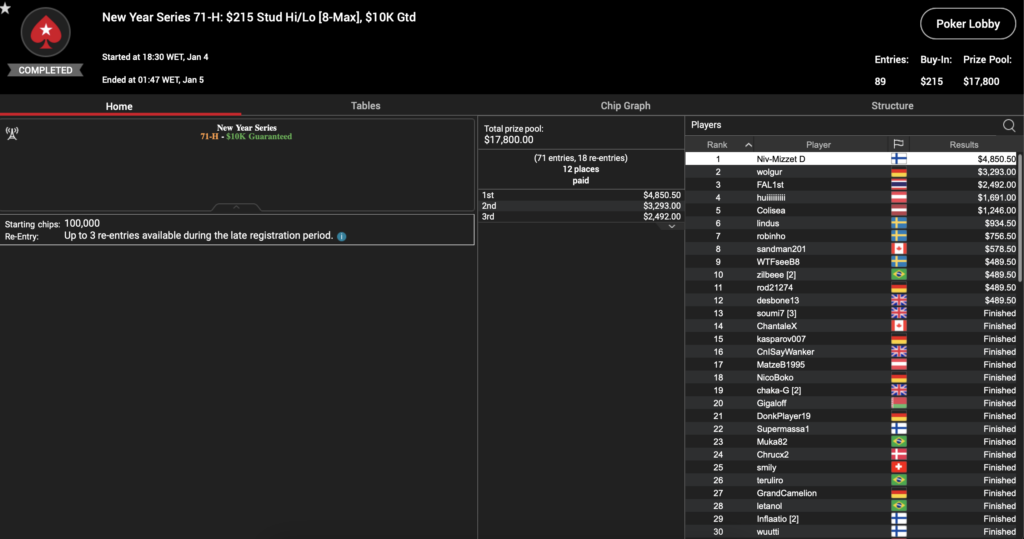Viewport: 1024px width, 539px height.
Task: Expand the prize payouts list
Action: (x=672, y=227)
